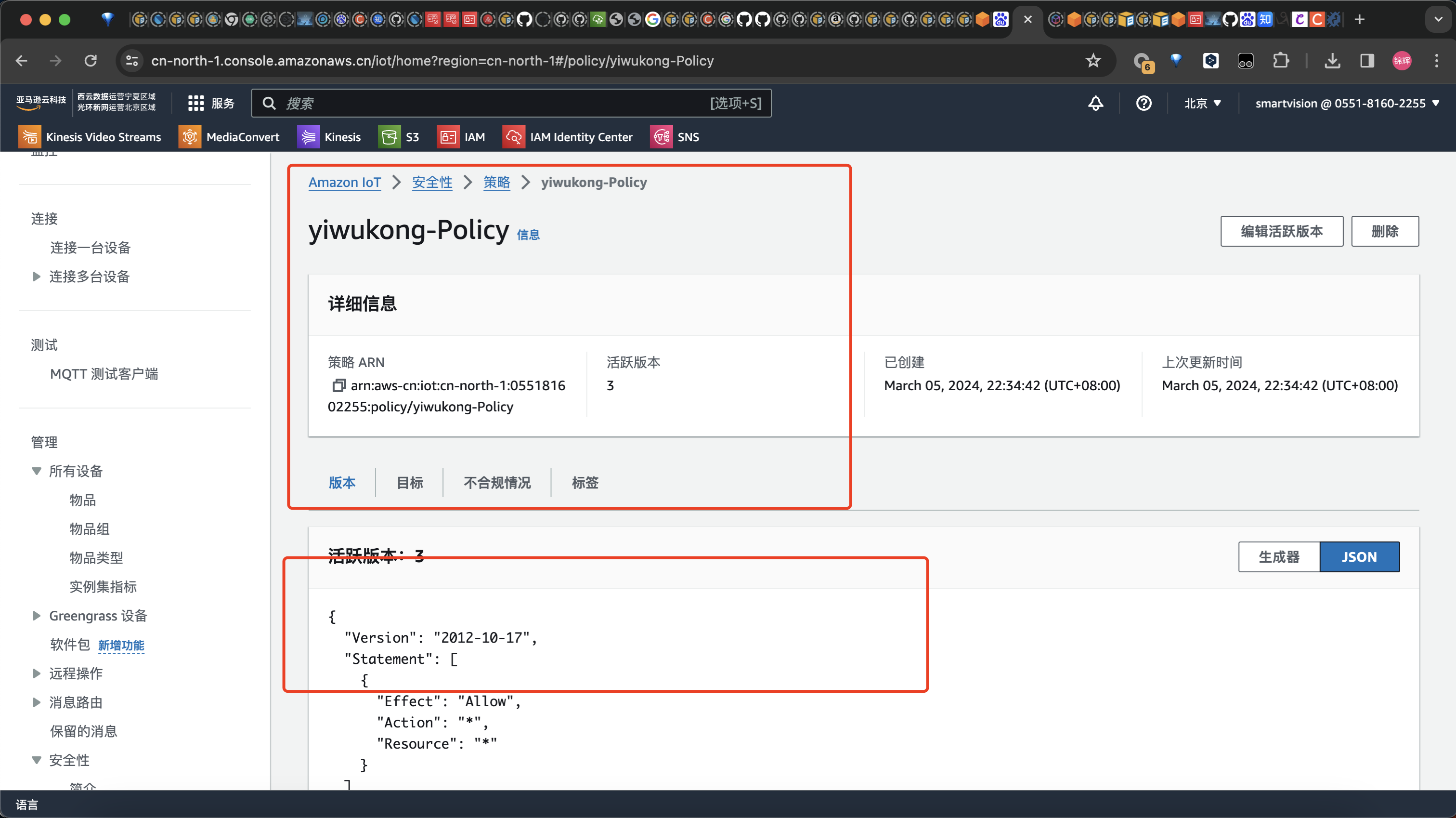Open the help question mark icon
Viewport: 1456px width, 818px height.
1144,103
